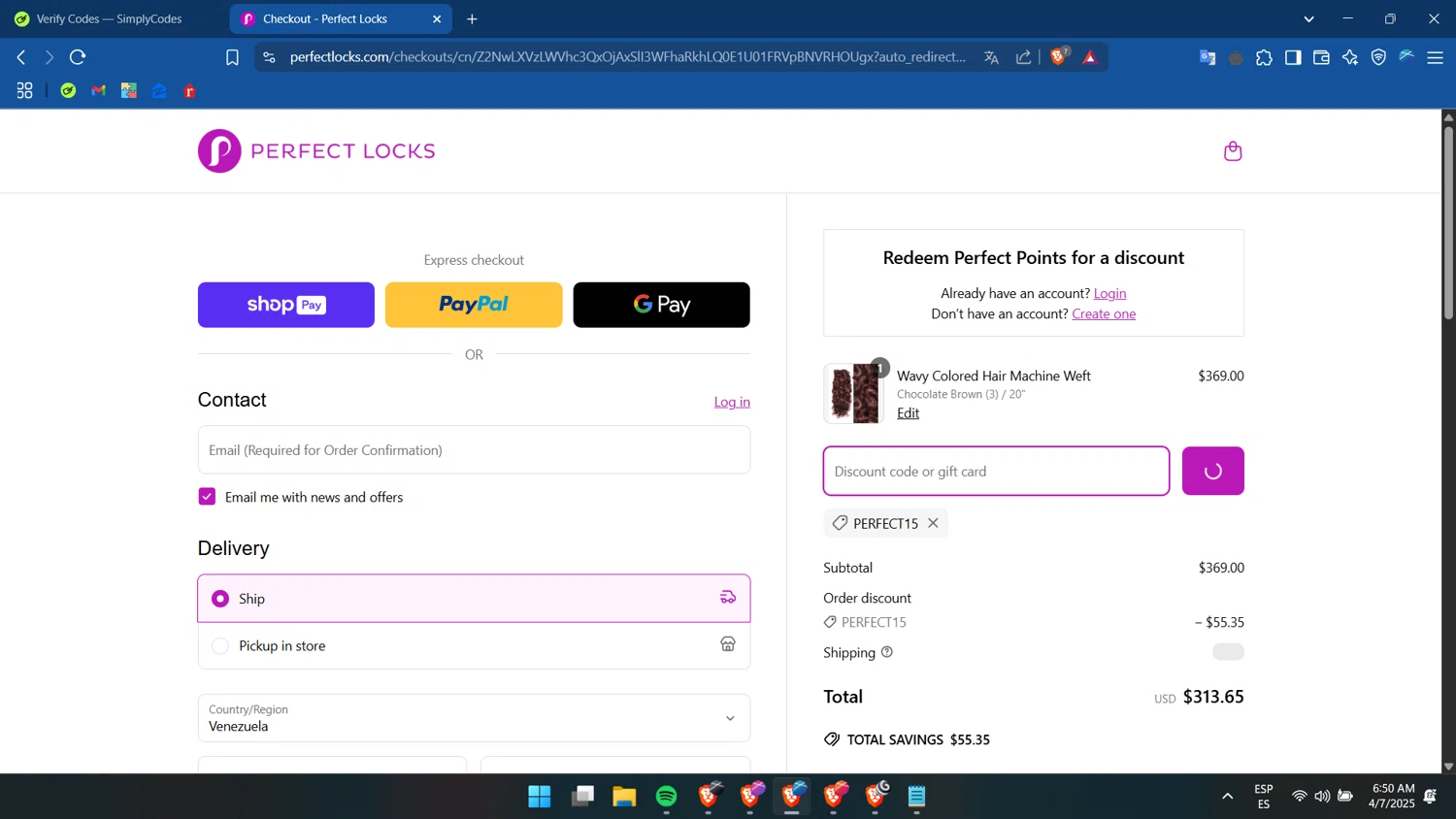Click the Apply discount button
Screen dimensions: 1456x819
tap(1212, 471)
